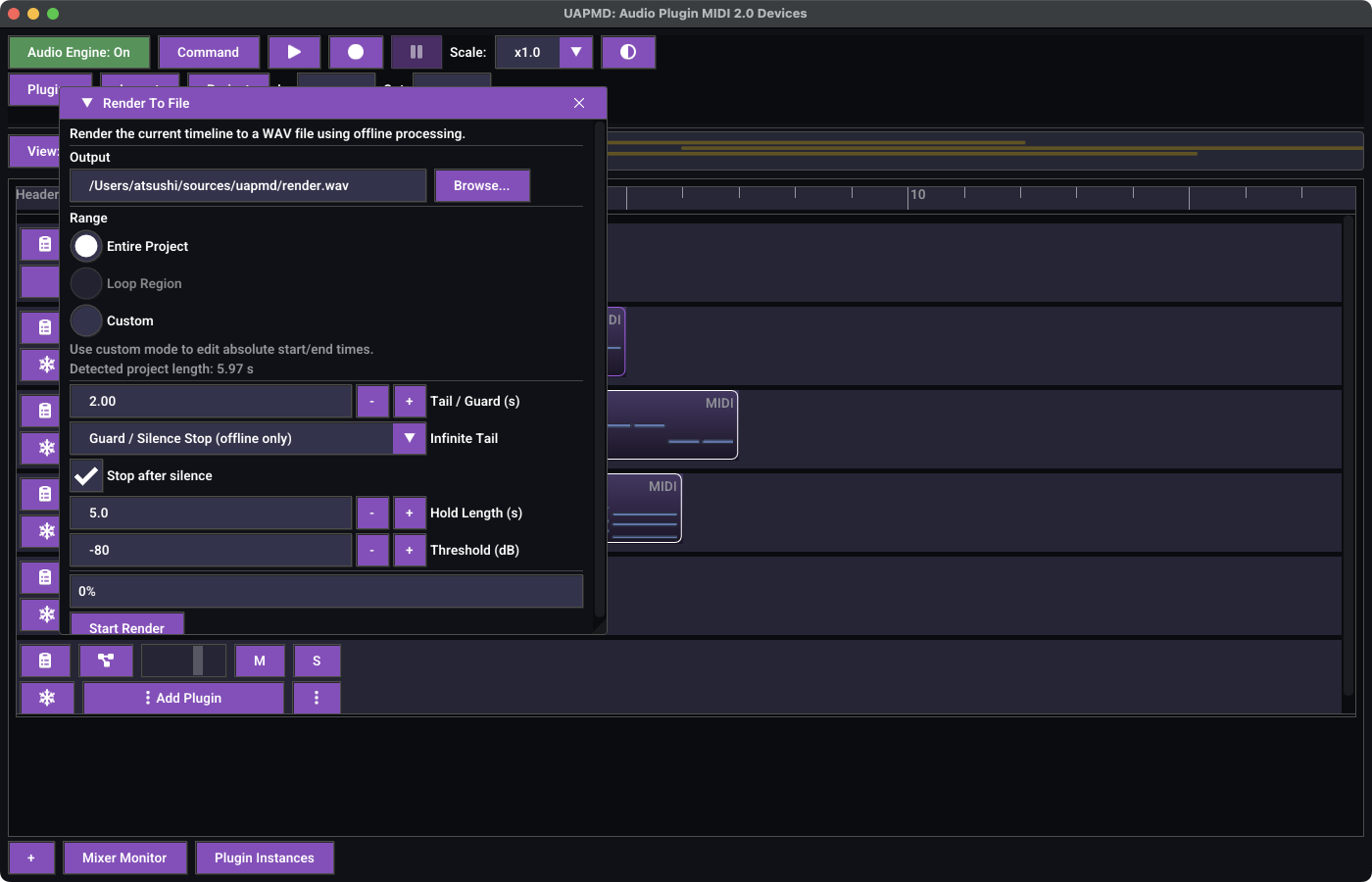Uncheck Stop after silence
This screenshot has width=1372, height=882.
(86, 475)
